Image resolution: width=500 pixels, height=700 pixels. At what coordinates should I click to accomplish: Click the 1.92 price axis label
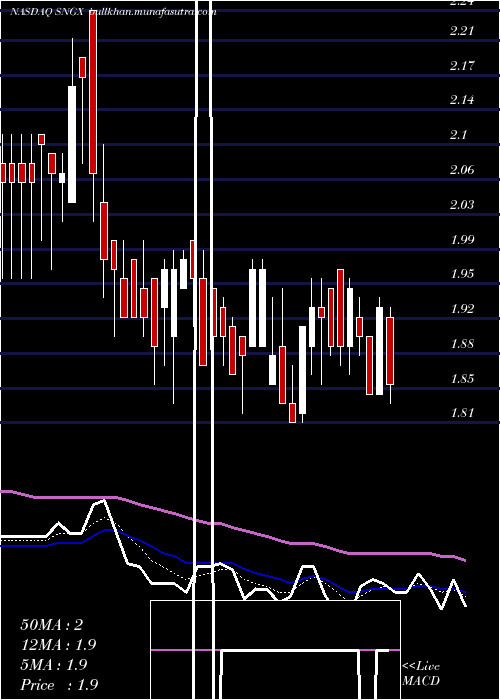462,308
